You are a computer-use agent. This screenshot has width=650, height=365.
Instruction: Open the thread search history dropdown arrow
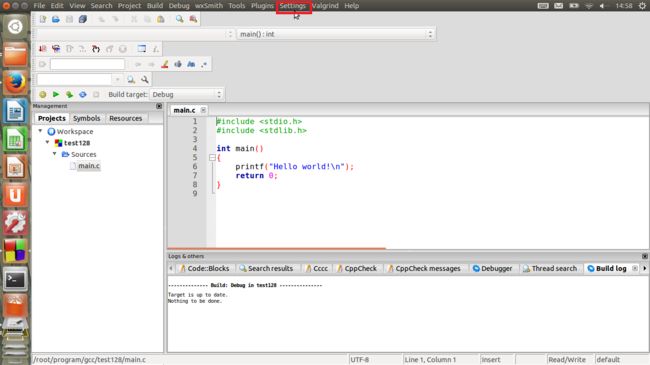(x=118, y=79)
